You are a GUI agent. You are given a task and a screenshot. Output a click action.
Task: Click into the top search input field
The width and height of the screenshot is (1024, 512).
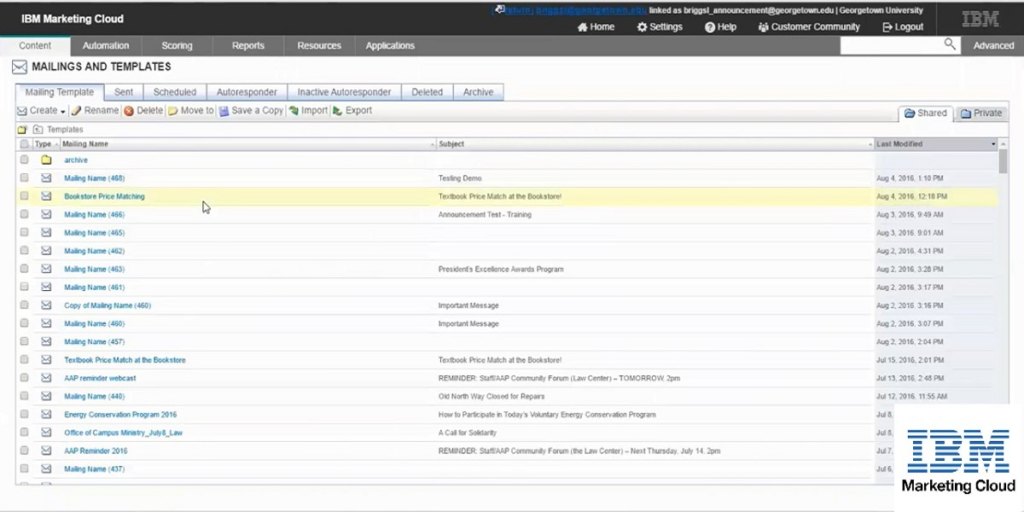point(891,45)
